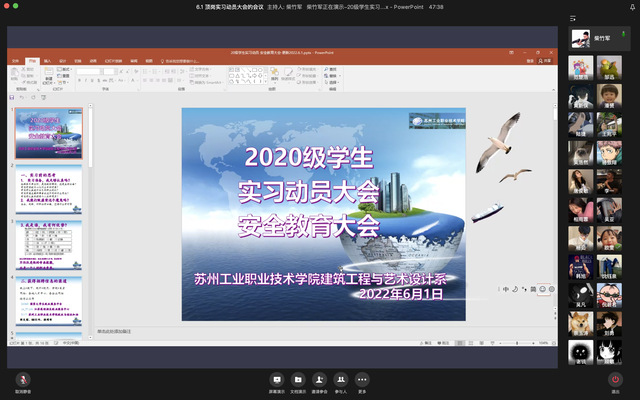Select host 柴竹军's video tile
Image resolution: width=640 pixels, height=400 pixels.
pyautogui.click(x=600, y=39)
